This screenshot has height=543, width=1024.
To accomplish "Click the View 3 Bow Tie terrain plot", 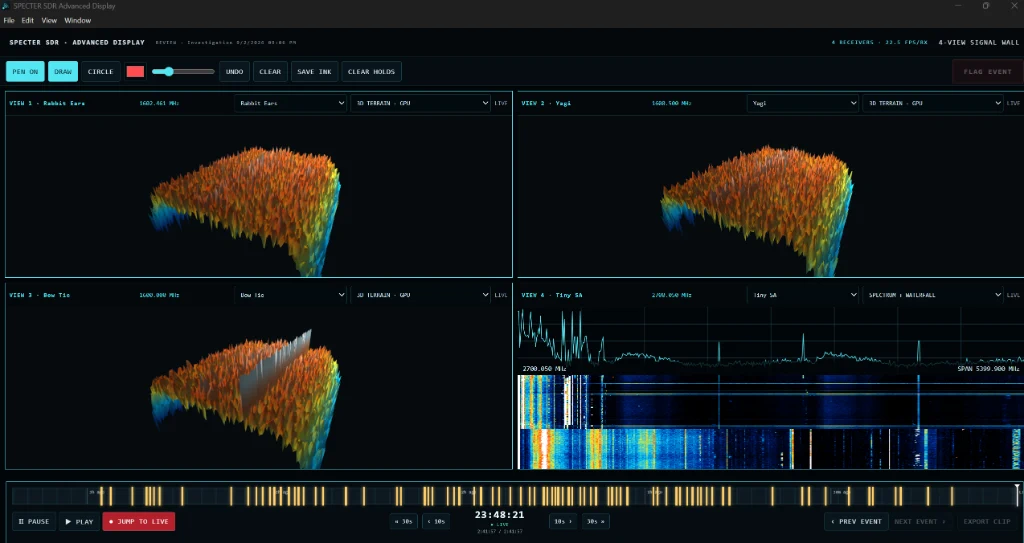I will [x=259, y=387].
